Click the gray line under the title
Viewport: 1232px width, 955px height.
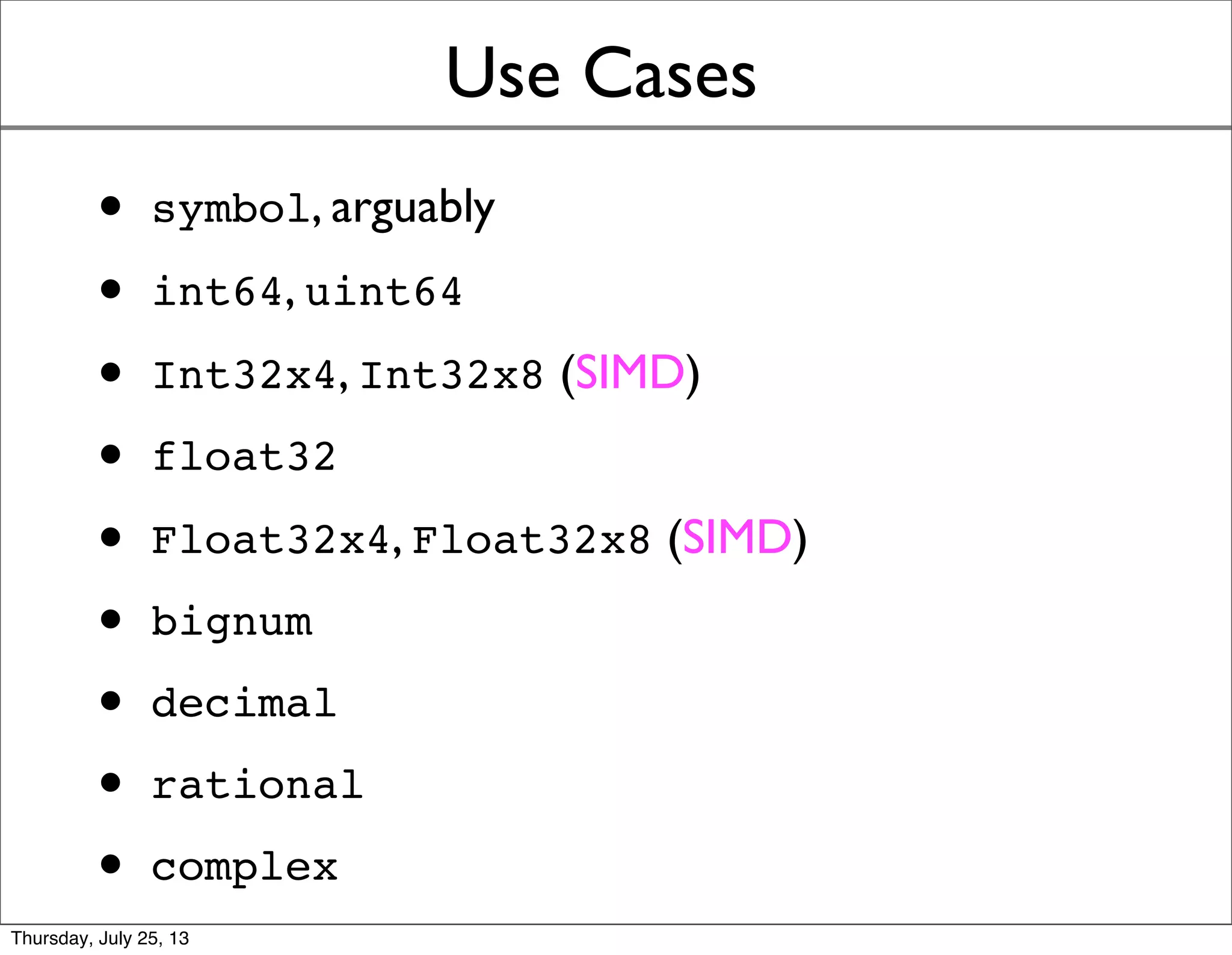616,128
